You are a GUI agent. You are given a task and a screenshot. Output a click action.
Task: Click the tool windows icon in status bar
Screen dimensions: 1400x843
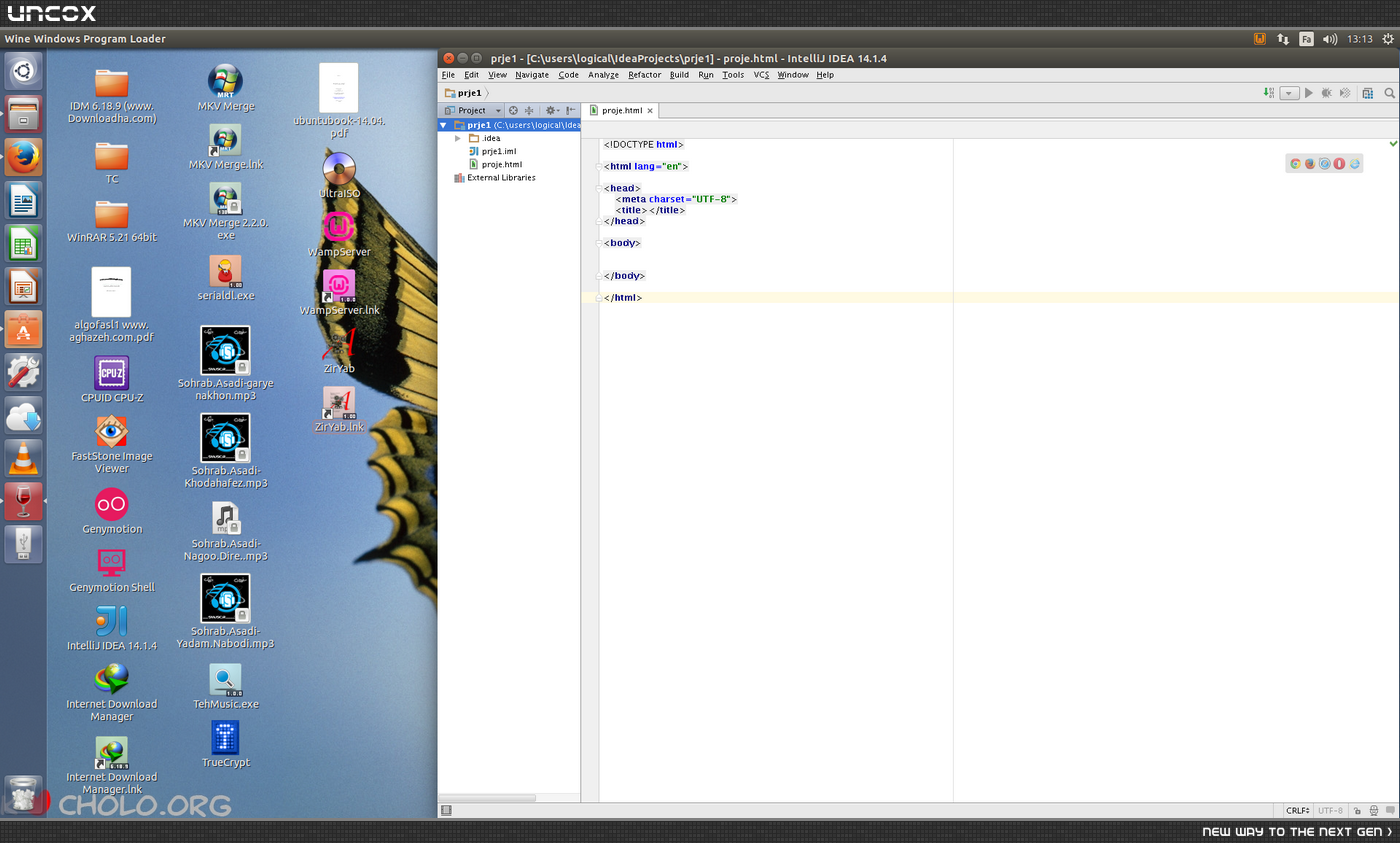pos(446,810)
